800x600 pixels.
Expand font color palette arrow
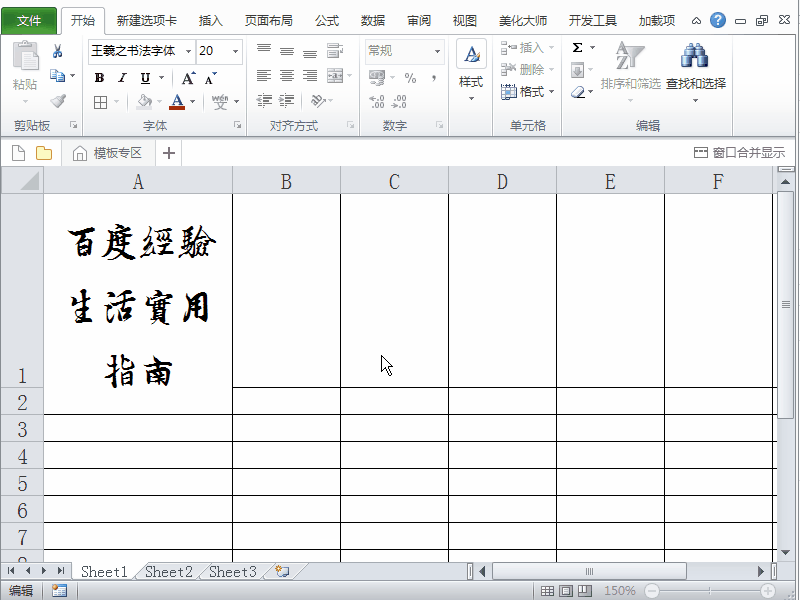click(x=192, y=102)
